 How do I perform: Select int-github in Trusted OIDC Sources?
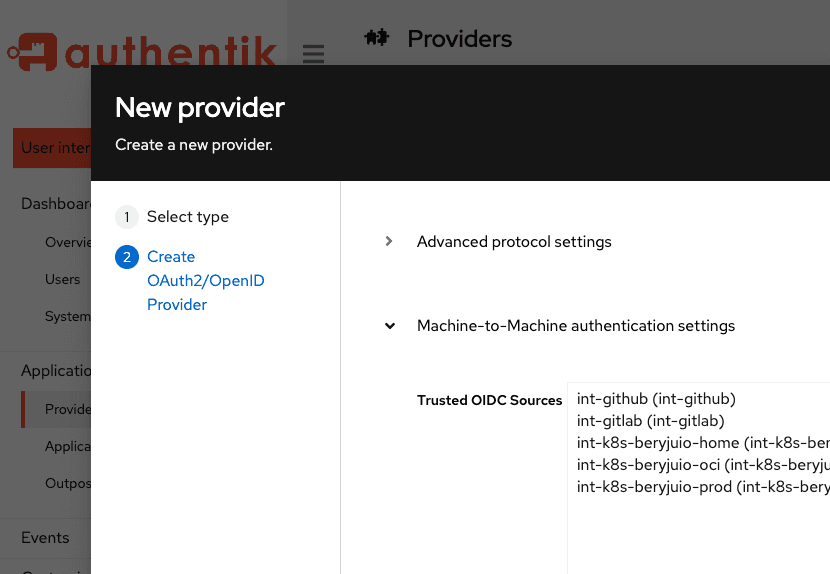tap(656, 399)
